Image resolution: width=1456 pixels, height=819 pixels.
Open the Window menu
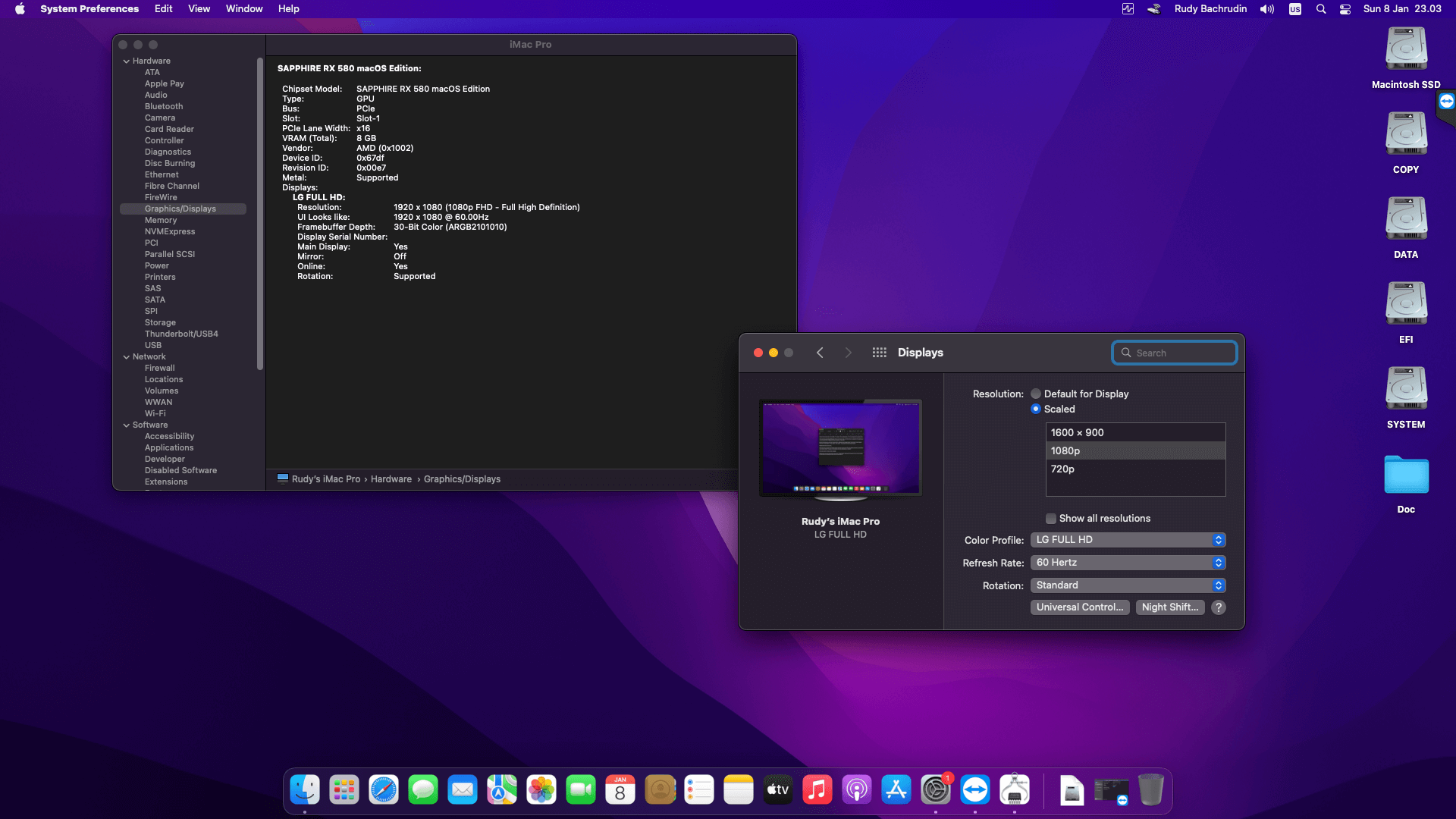point(244,9)
